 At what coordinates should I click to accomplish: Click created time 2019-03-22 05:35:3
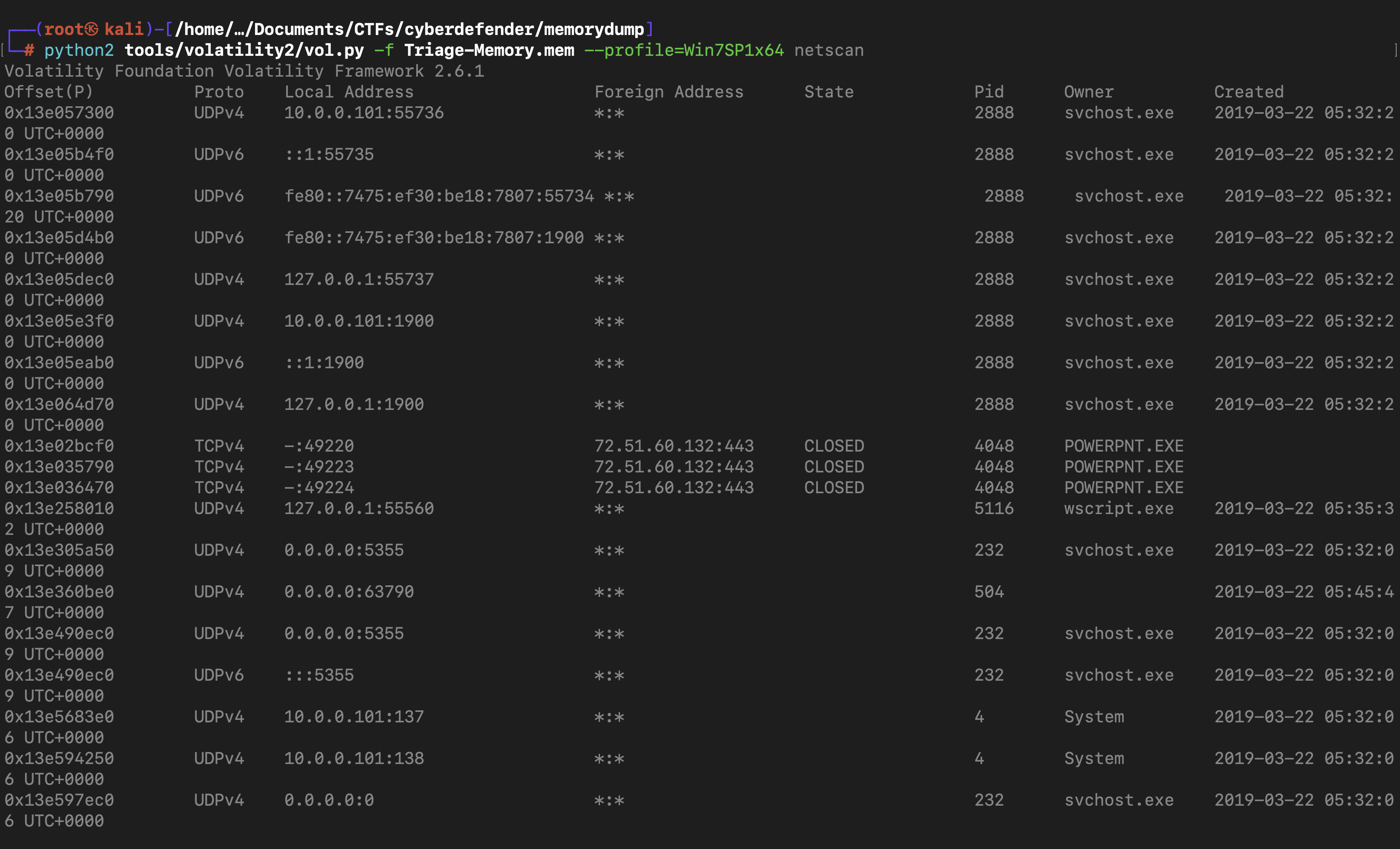(x=1304, y=508)
